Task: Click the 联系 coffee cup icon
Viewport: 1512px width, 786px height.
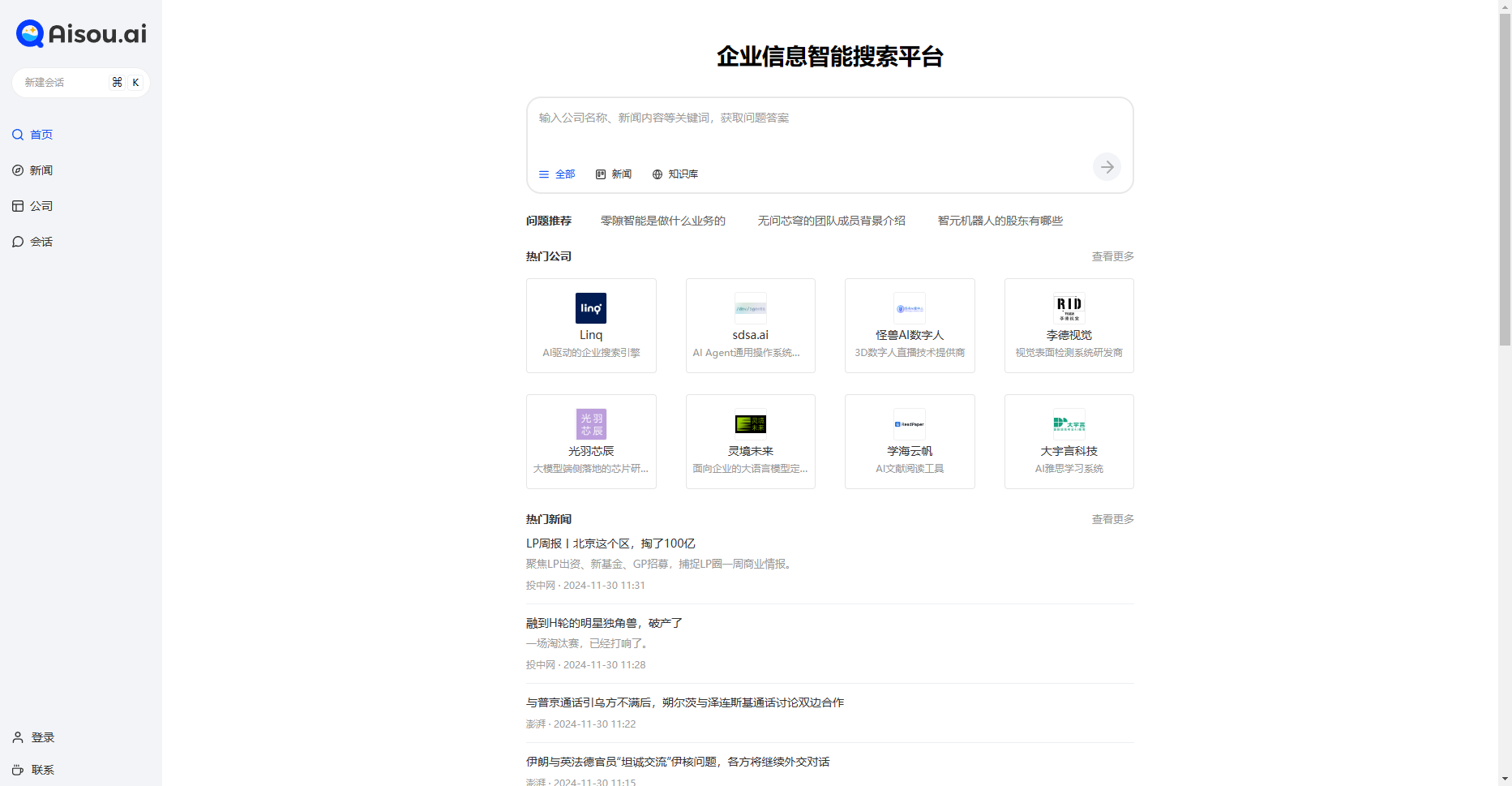Action: [18, 770]
